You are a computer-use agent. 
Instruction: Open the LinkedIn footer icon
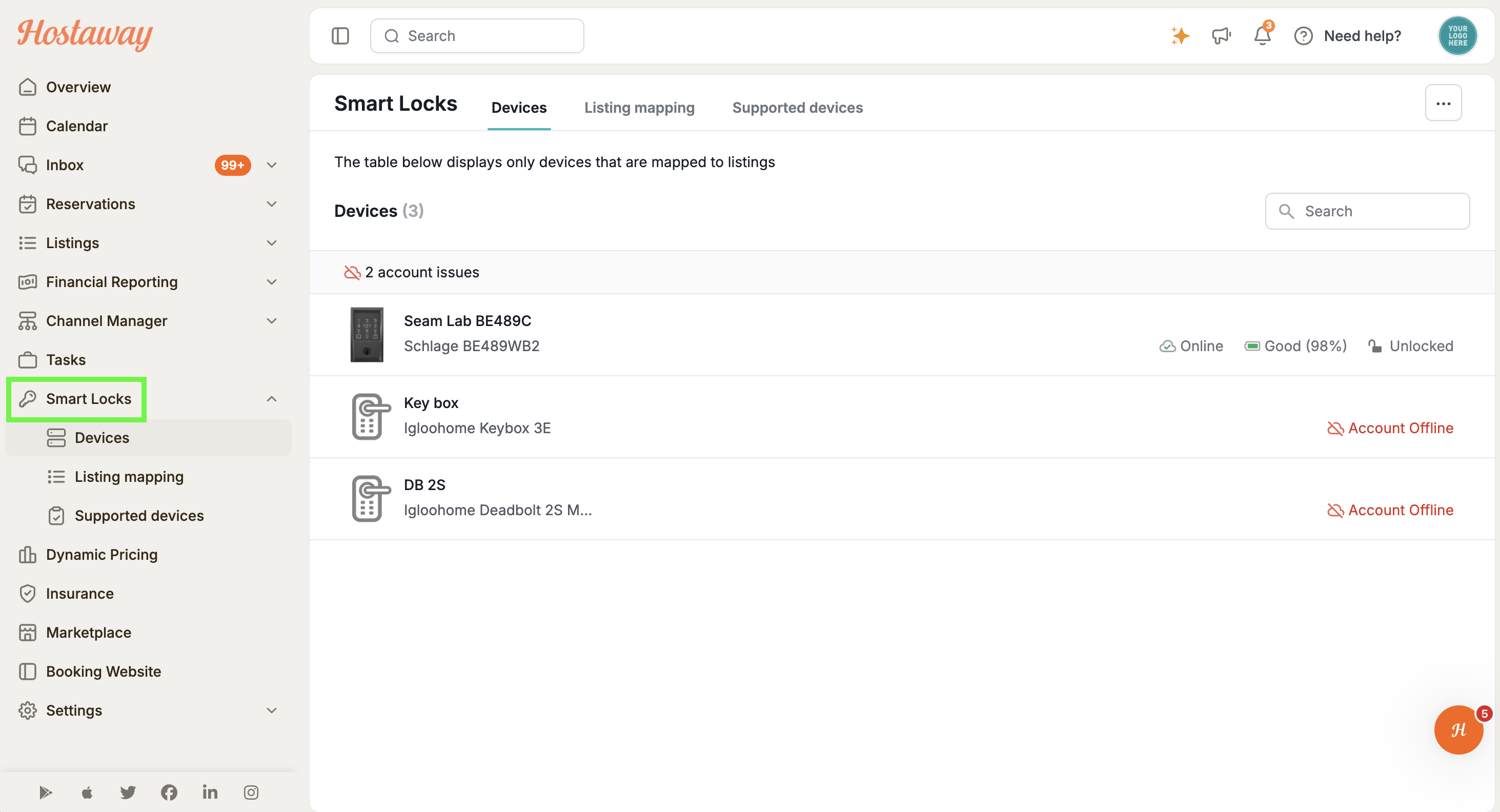(210, 792)
